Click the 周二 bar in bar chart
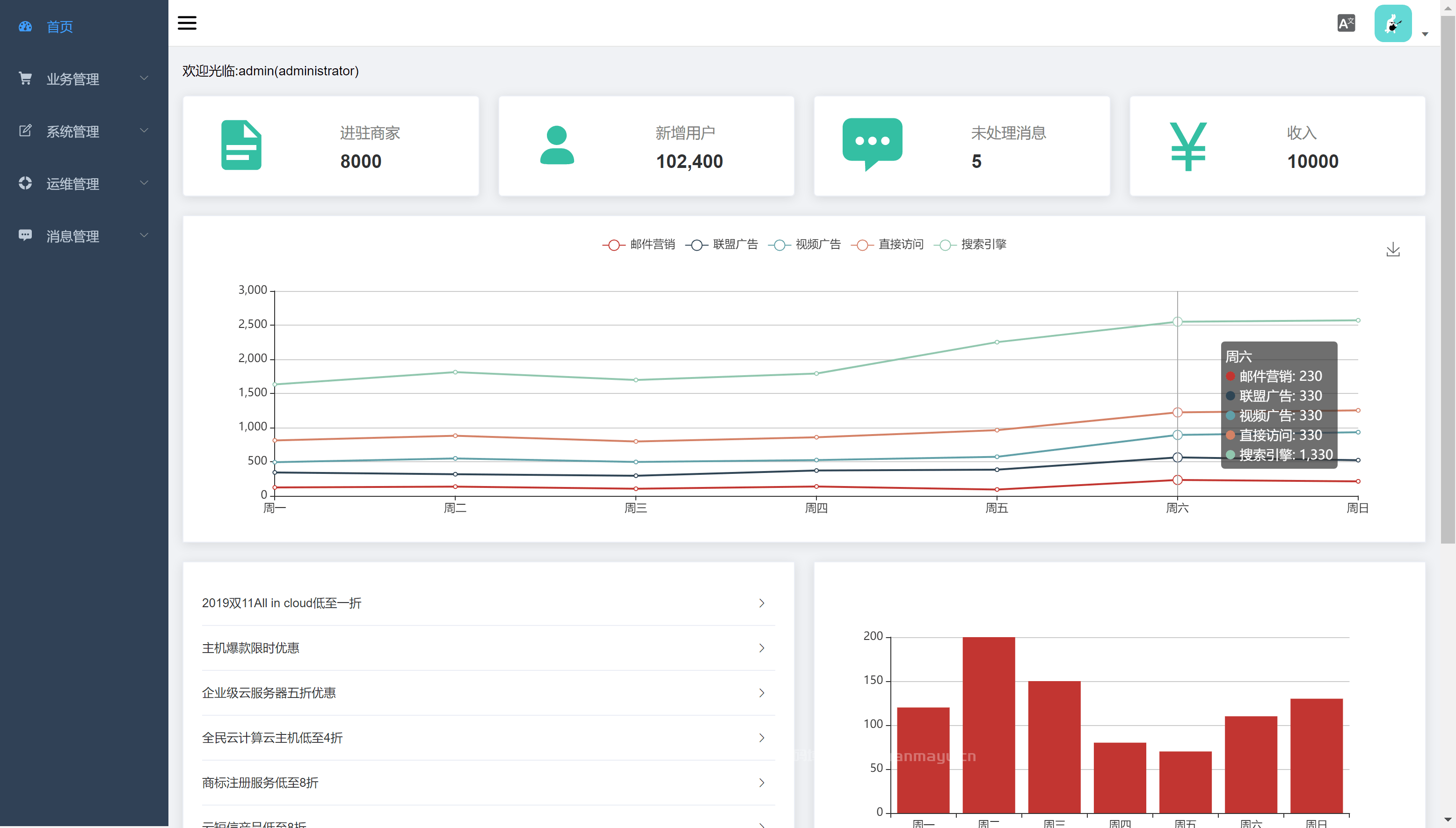1456x828 pixels. (989, 725)
